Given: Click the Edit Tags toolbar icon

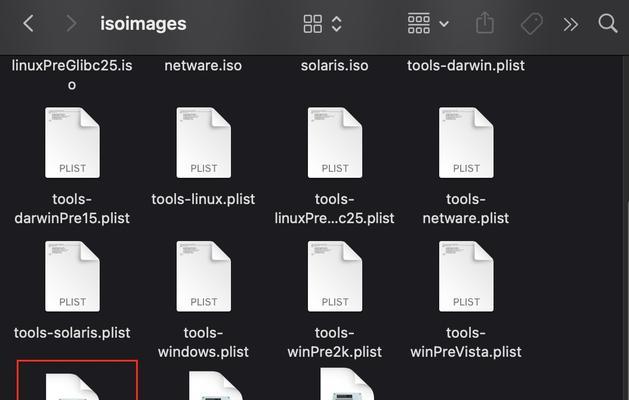Looking at the screenshot, I should click(x=532, y=24).
